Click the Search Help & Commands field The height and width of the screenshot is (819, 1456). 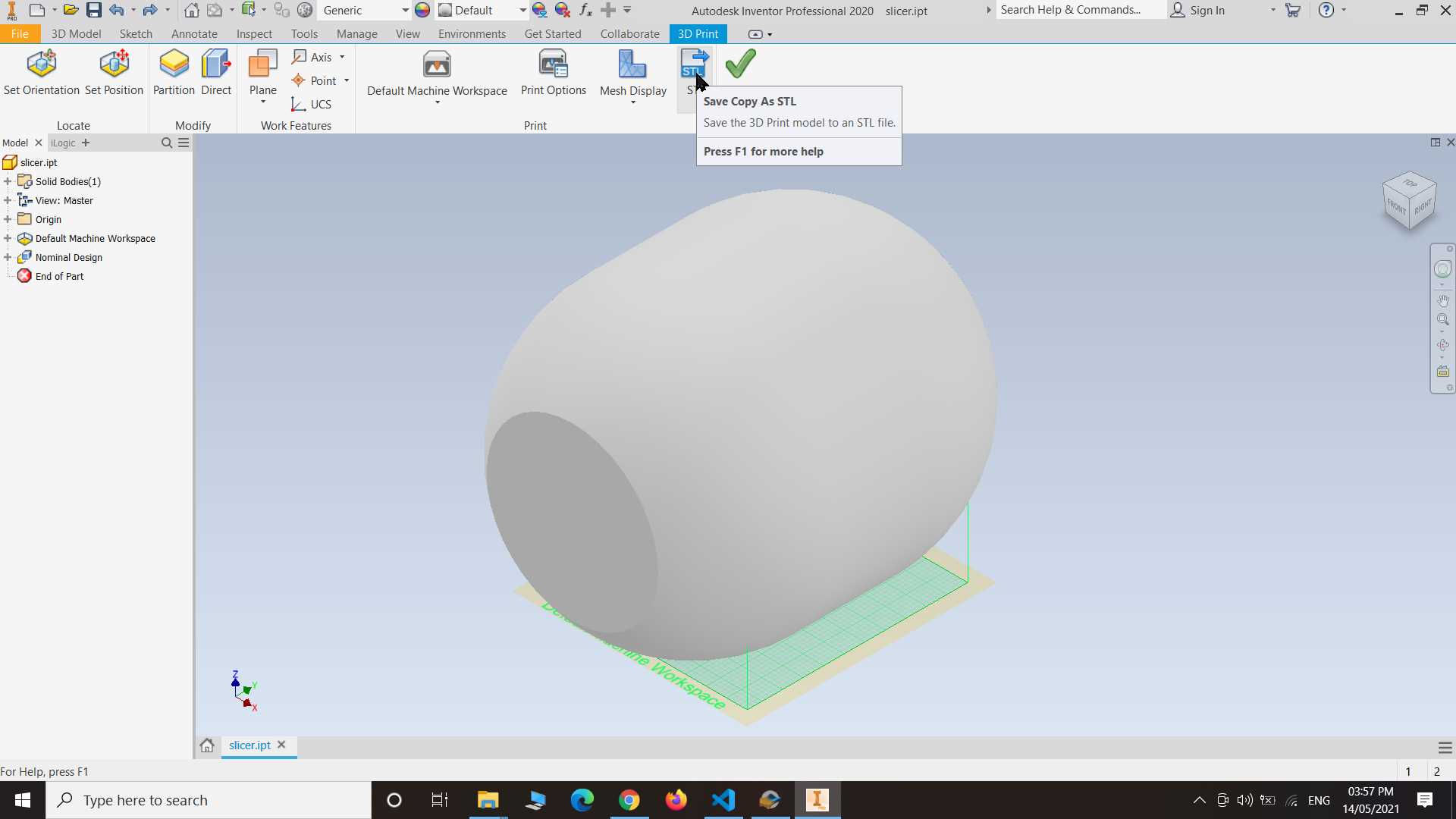point(1080,10)
